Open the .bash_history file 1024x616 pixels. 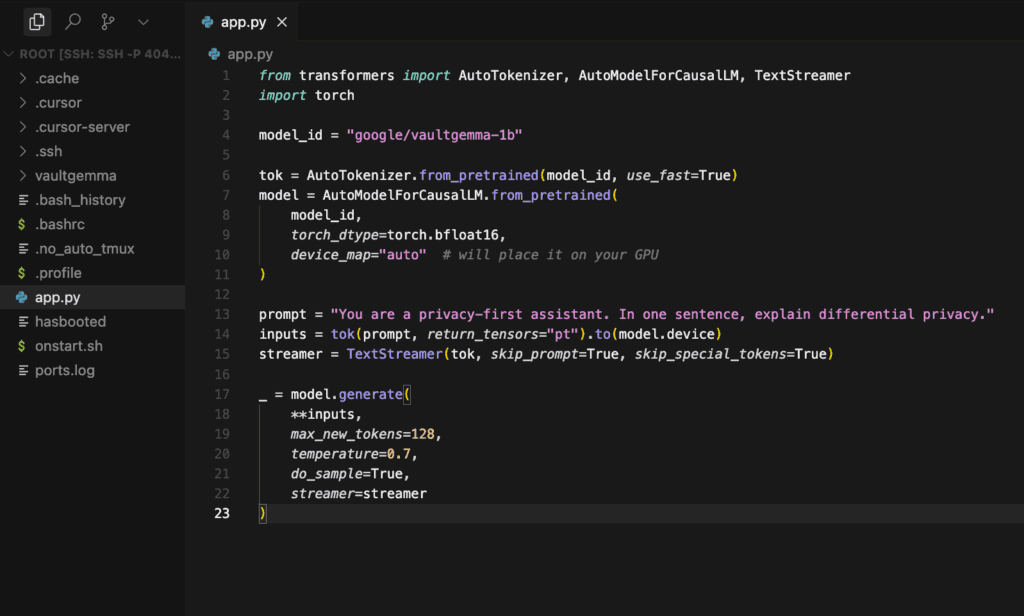coord(93,200)
